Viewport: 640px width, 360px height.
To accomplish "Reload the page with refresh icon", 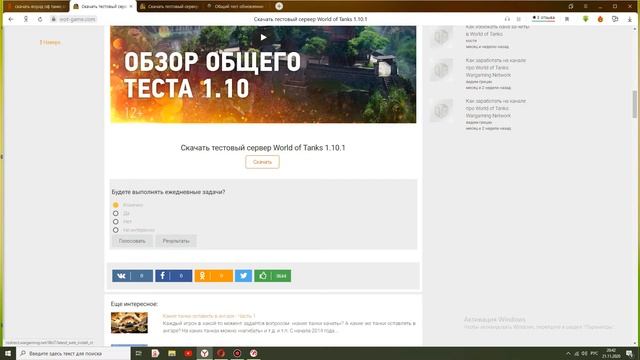I will click(x=40, y=19).
